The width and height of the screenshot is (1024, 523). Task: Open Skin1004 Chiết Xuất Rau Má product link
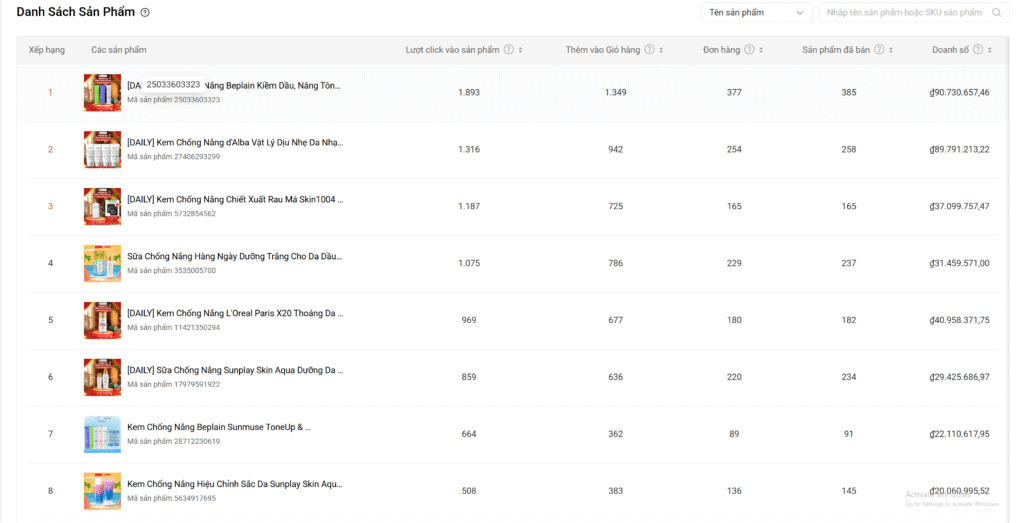tap(235, 200)
